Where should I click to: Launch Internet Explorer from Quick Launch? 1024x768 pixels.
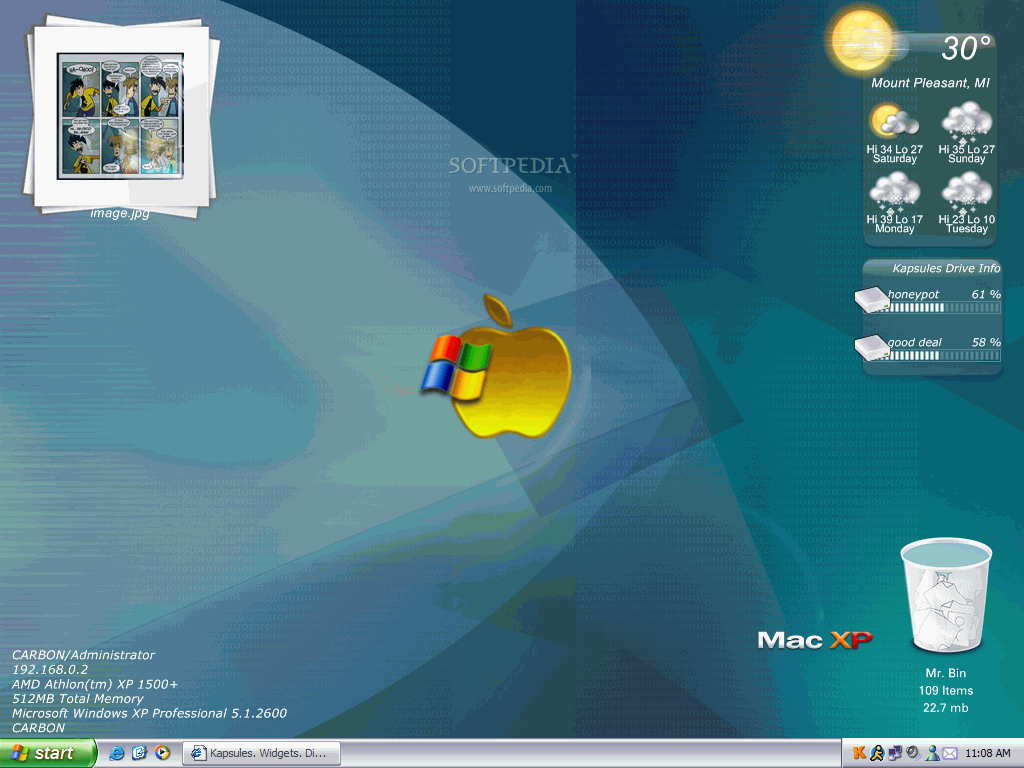[x=117, y=753]
